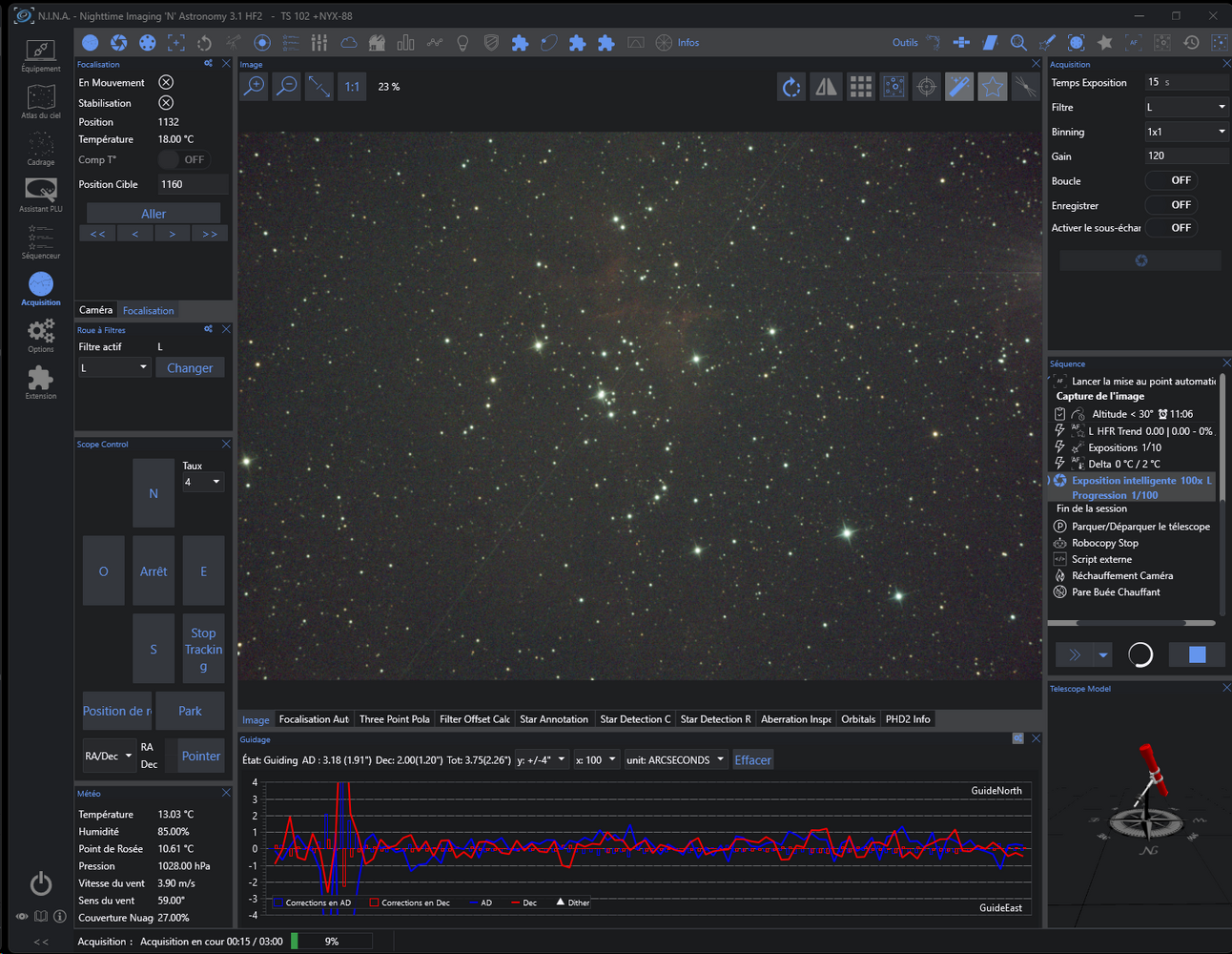1232x954 pixels.
Task: Open the Atlas du ciel sidebar section
Action: 41,101
